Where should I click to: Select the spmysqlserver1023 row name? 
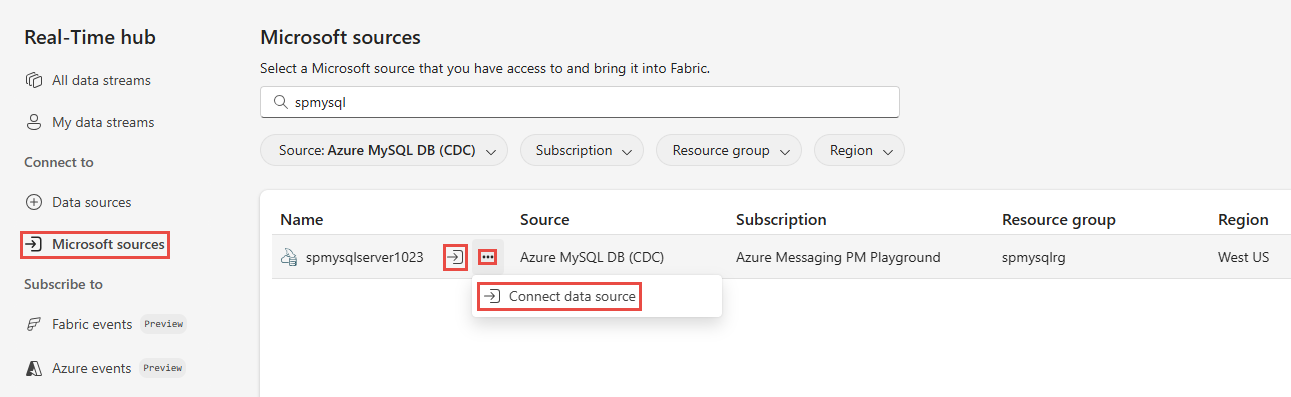366,257
